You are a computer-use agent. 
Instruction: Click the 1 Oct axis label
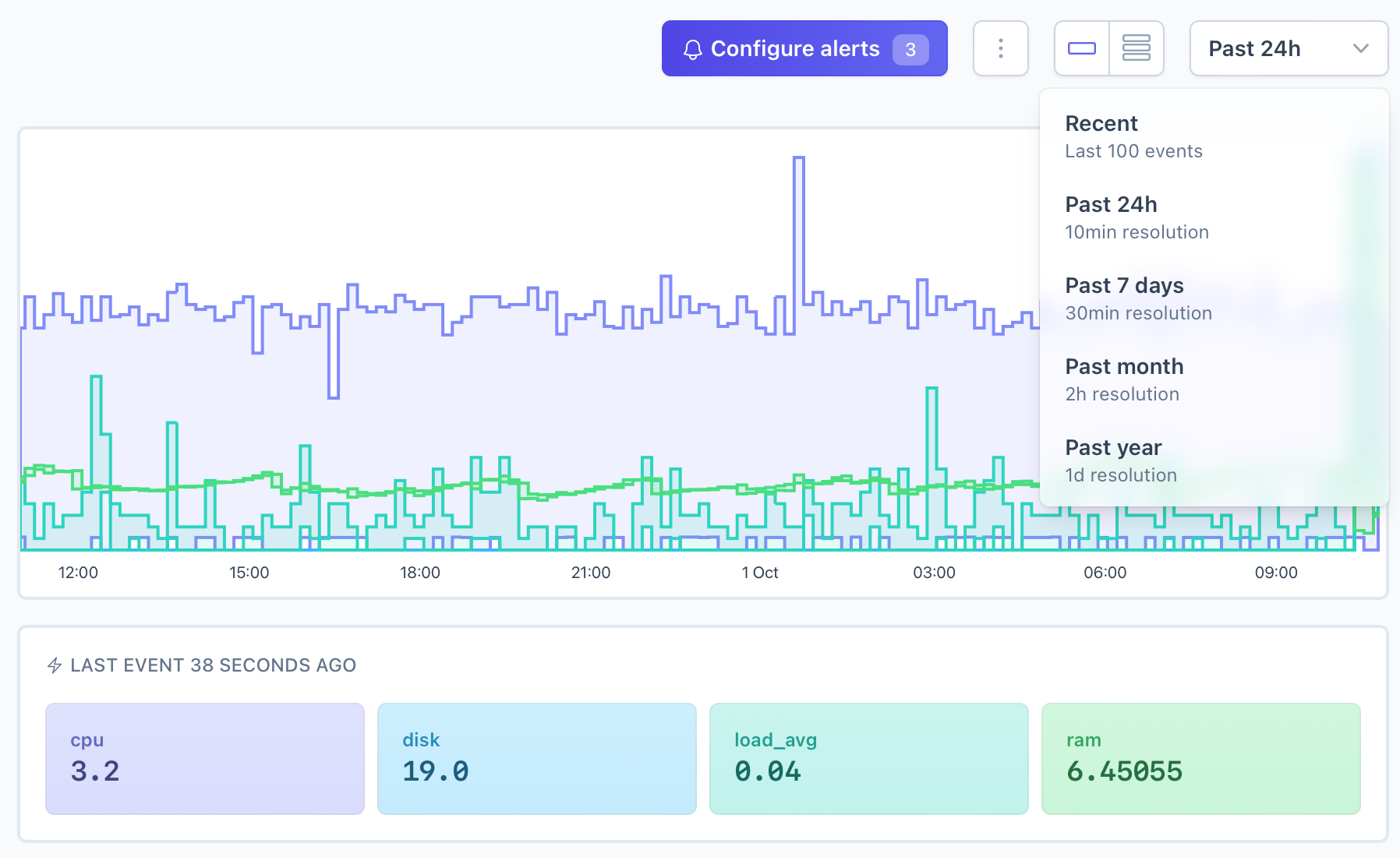(760, 573)
